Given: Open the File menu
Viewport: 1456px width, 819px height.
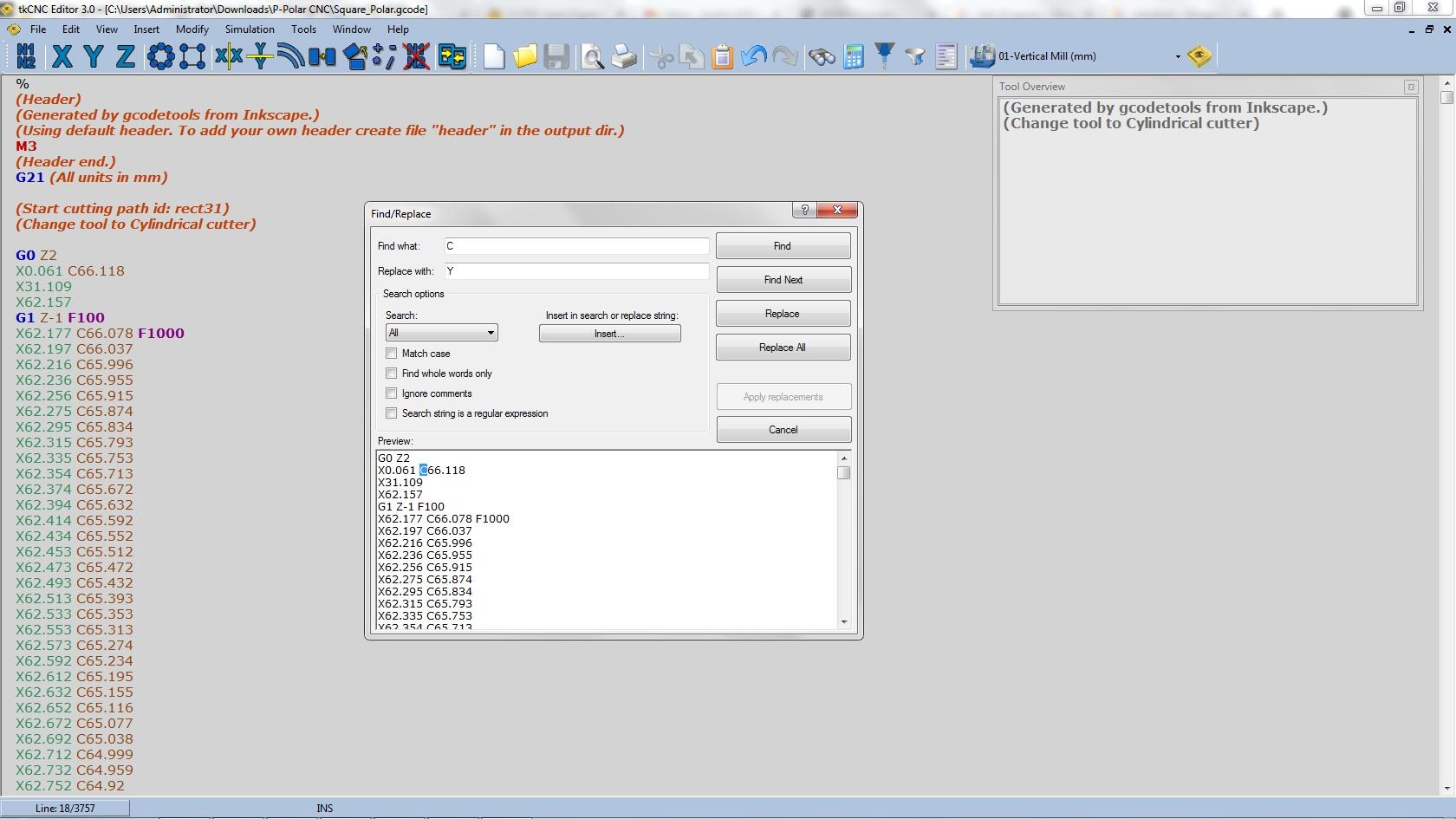Looking at the screenshot, I should [x=38, y=29].
